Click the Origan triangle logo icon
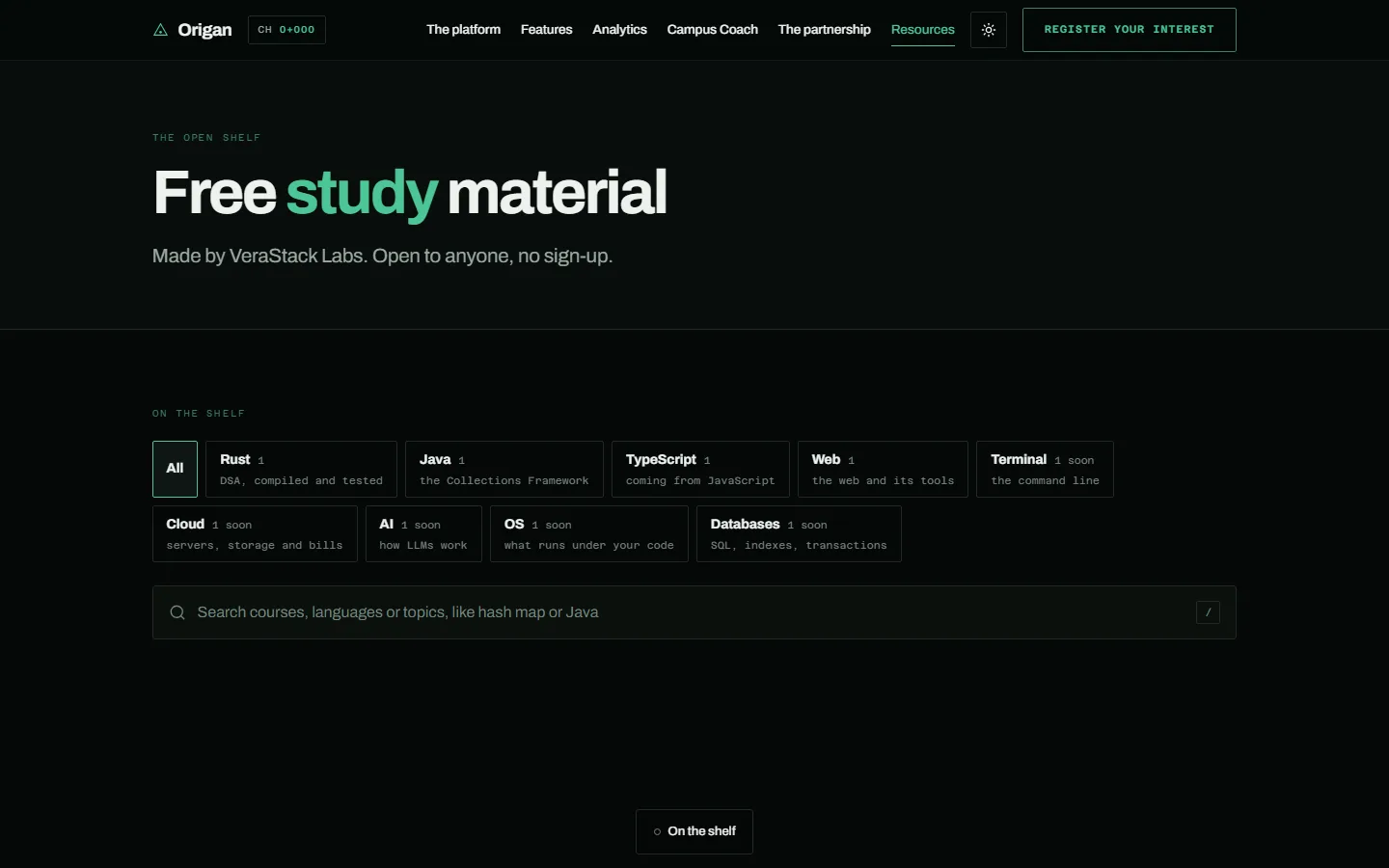The image size is (1389, 868). (x=160, y=30)
